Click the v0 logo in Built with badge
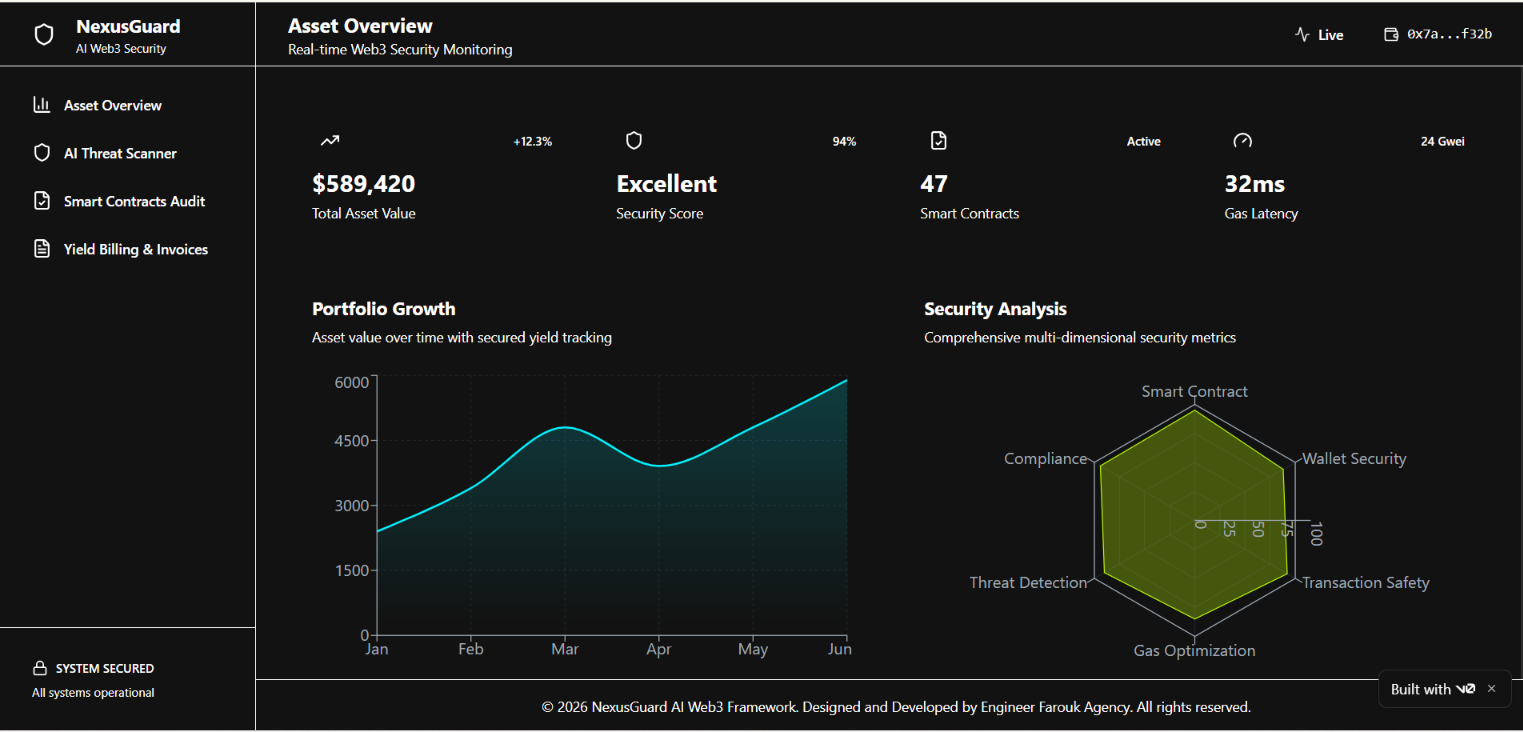The image size is (1523, 732). point(1465,689)
